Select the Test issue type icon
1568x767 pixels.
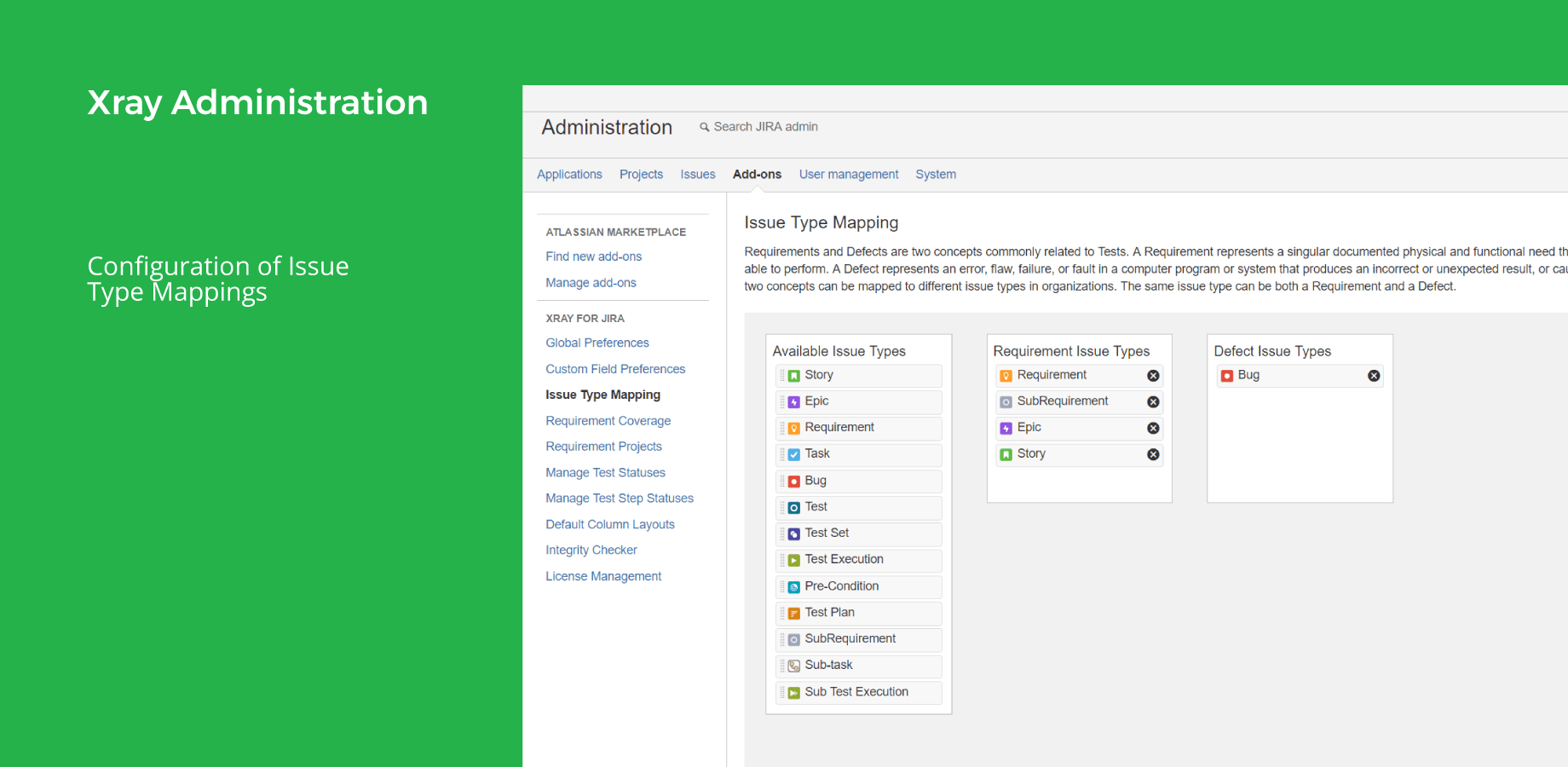[x=793, y=507]
